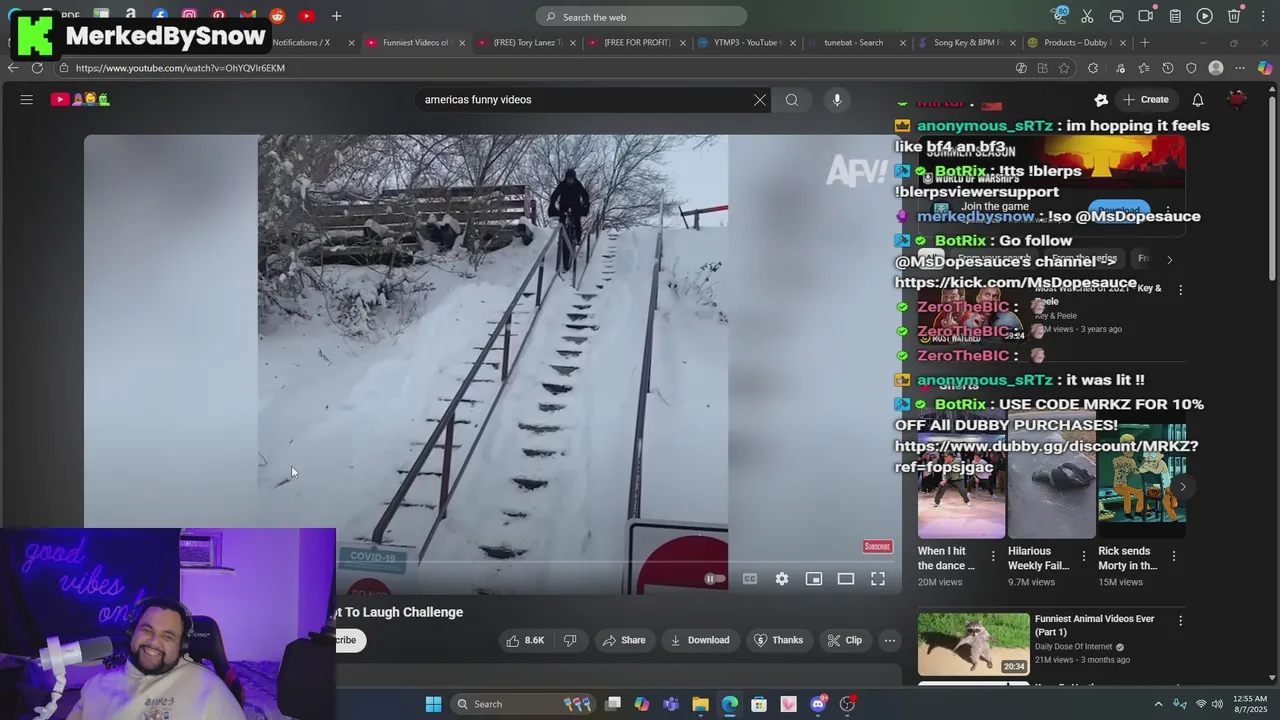The height and width of the screenshot is (720, 1280).
Task: Click the YouTube search magnifier button
Action: (792, 100)
